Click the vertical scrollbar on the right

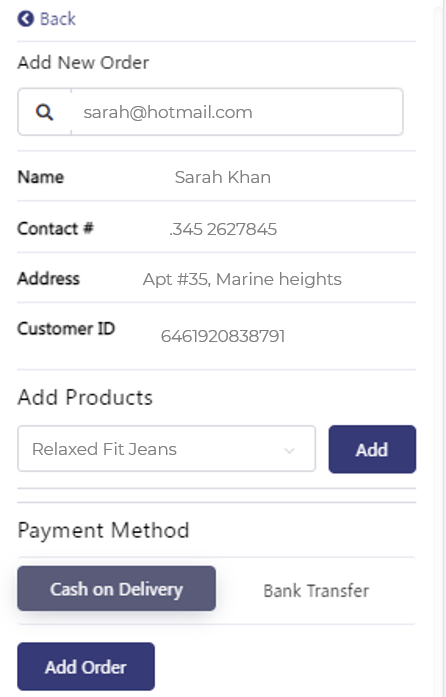[440, 348]
